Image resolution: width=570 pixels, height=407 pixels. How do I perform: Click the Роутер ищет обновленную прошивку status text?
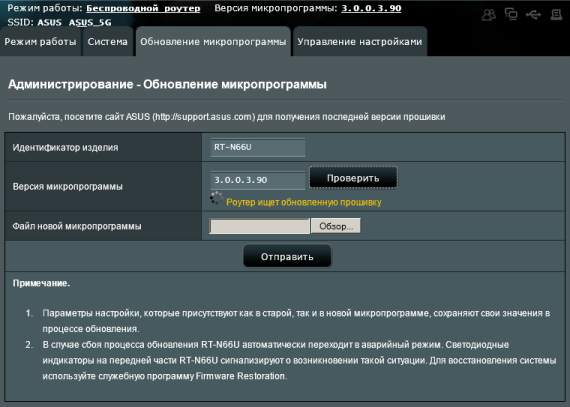coord(304,202)
